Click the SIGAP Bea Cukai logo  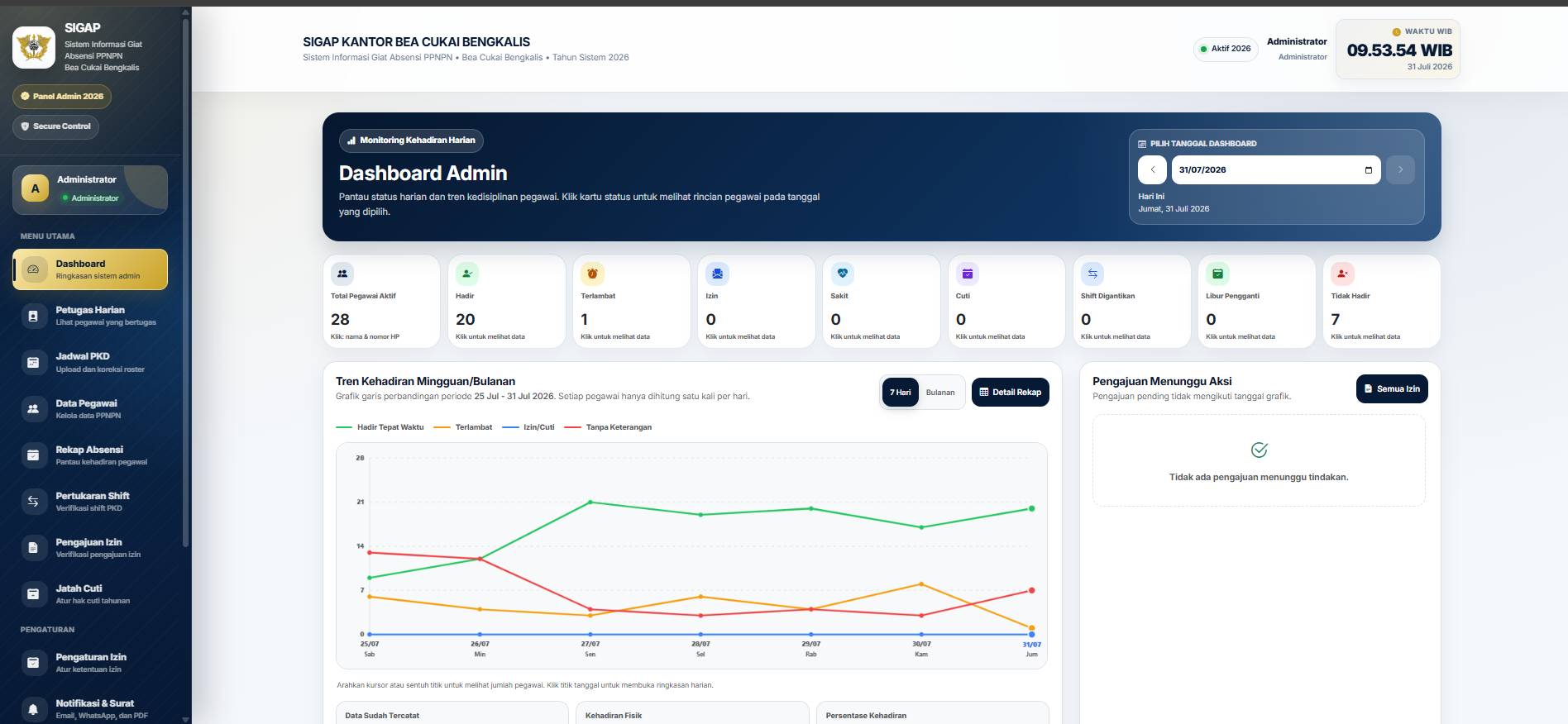pos(34,47)
